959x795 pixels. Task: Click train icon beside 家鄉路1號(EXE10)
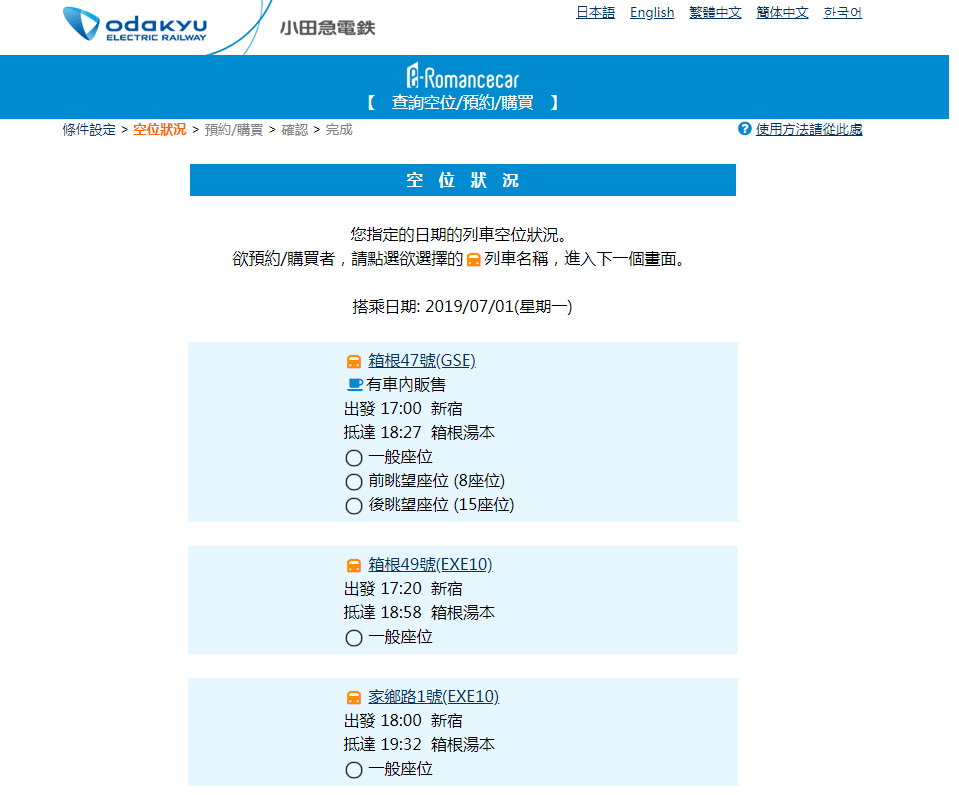(354, 697)
